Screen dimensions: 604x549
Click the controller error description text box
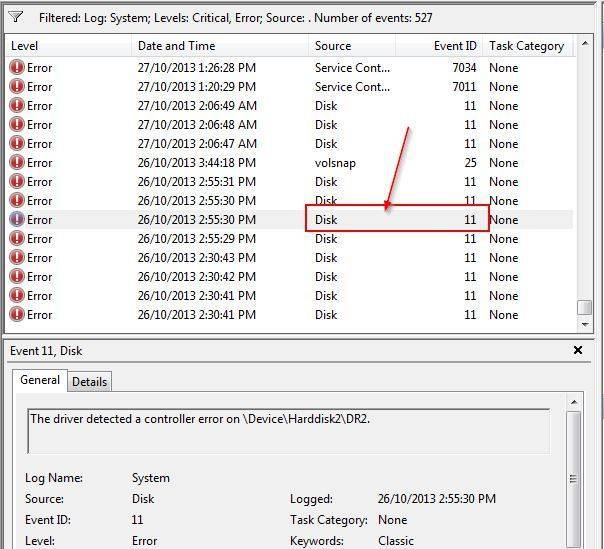[x=289, y=431]
